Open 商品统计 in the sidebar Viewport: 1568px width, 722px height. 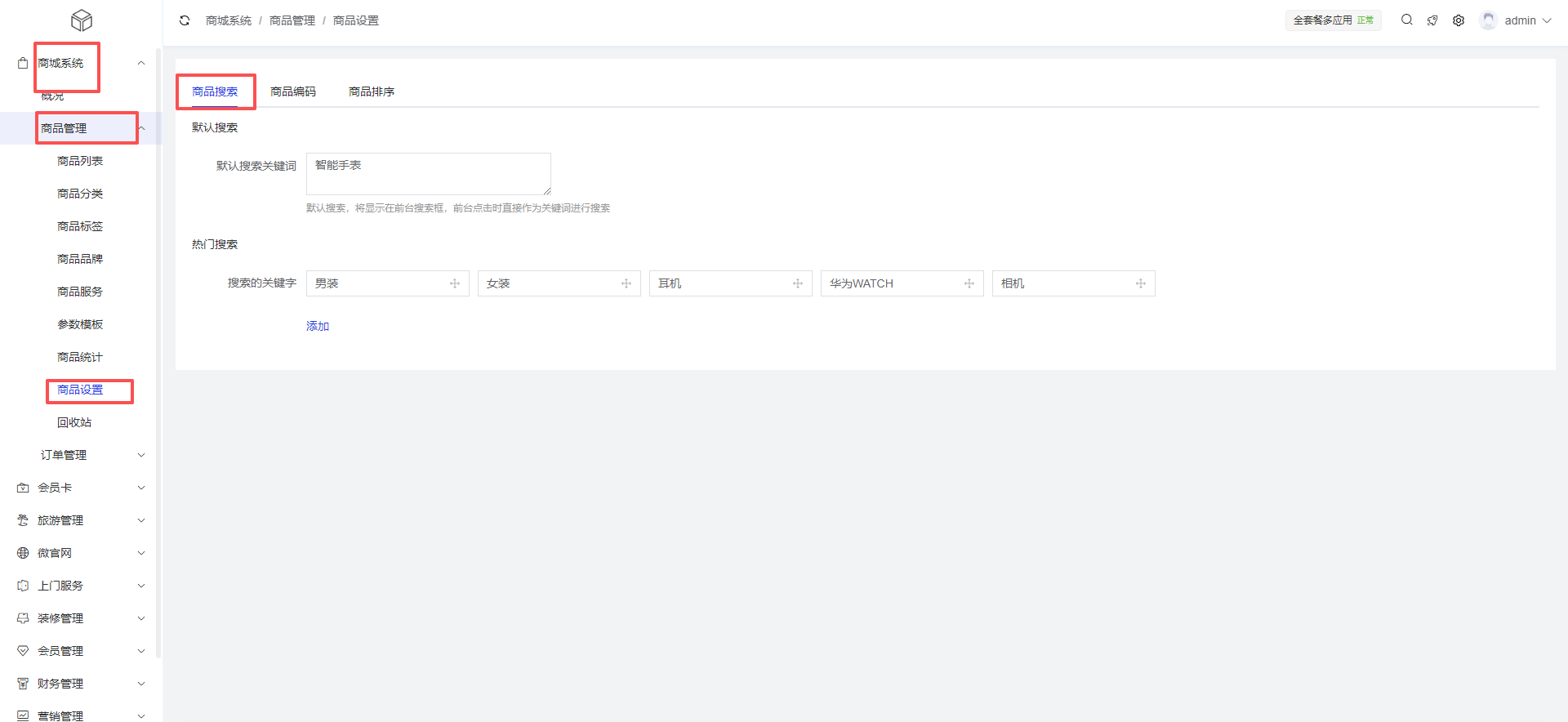click(80, 357)
